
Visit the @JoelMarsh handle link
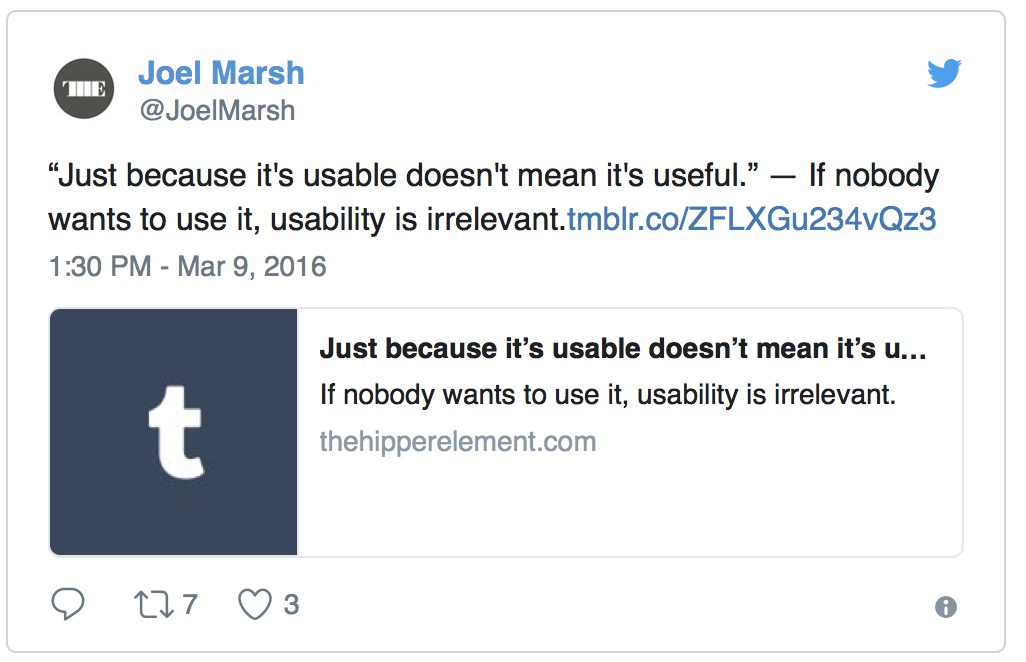point(217,111)
